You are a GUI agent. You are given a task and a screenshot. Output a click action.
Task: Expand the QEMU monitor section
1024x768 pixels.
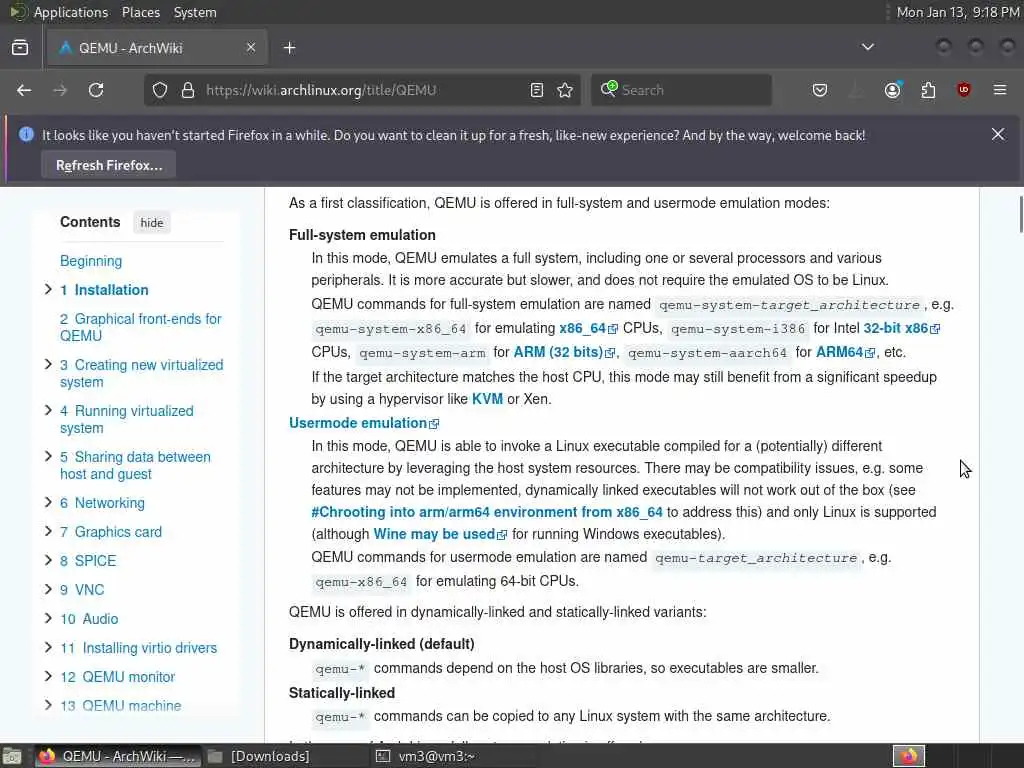(48, 676)
